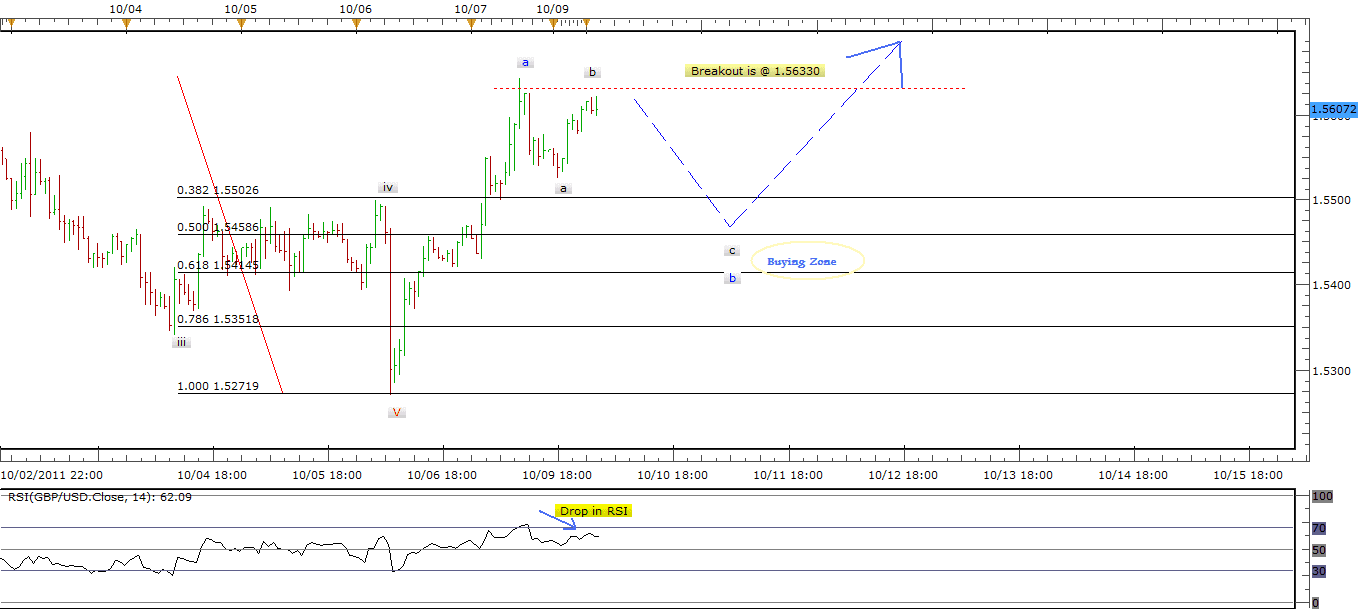This screenshot has height=609, width=1366.
Task: Click the 0.786 1.53518 Fibonacci level label
Action: (218, 319)
